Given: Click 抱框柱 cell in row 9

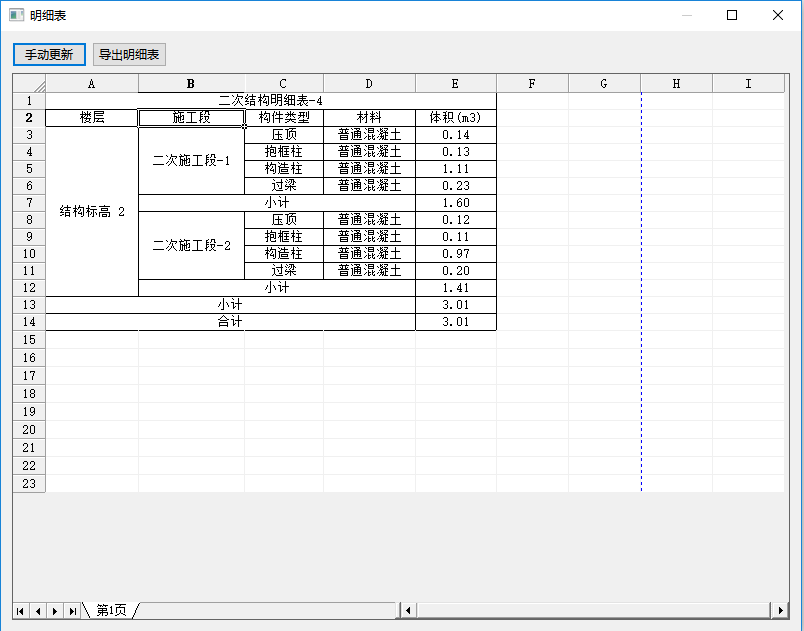Looking at the screenshot, I should [284, 237].
